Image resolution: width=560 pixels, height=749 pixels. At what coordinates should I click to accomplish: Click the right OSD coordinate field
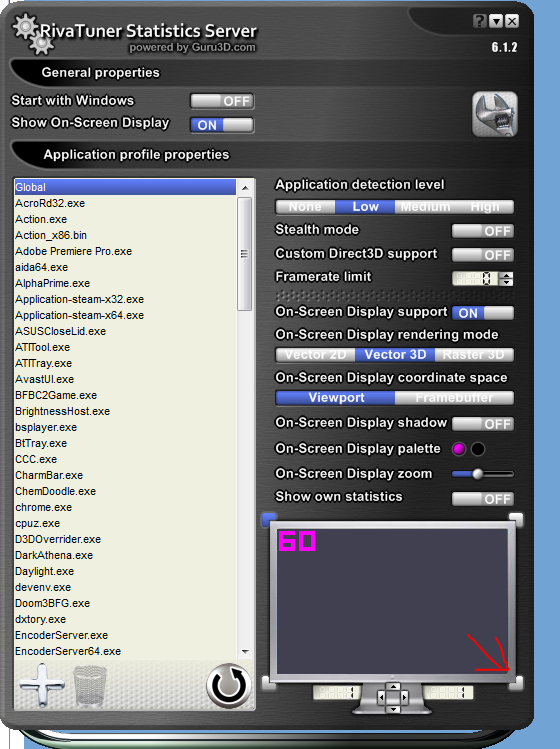448,693
